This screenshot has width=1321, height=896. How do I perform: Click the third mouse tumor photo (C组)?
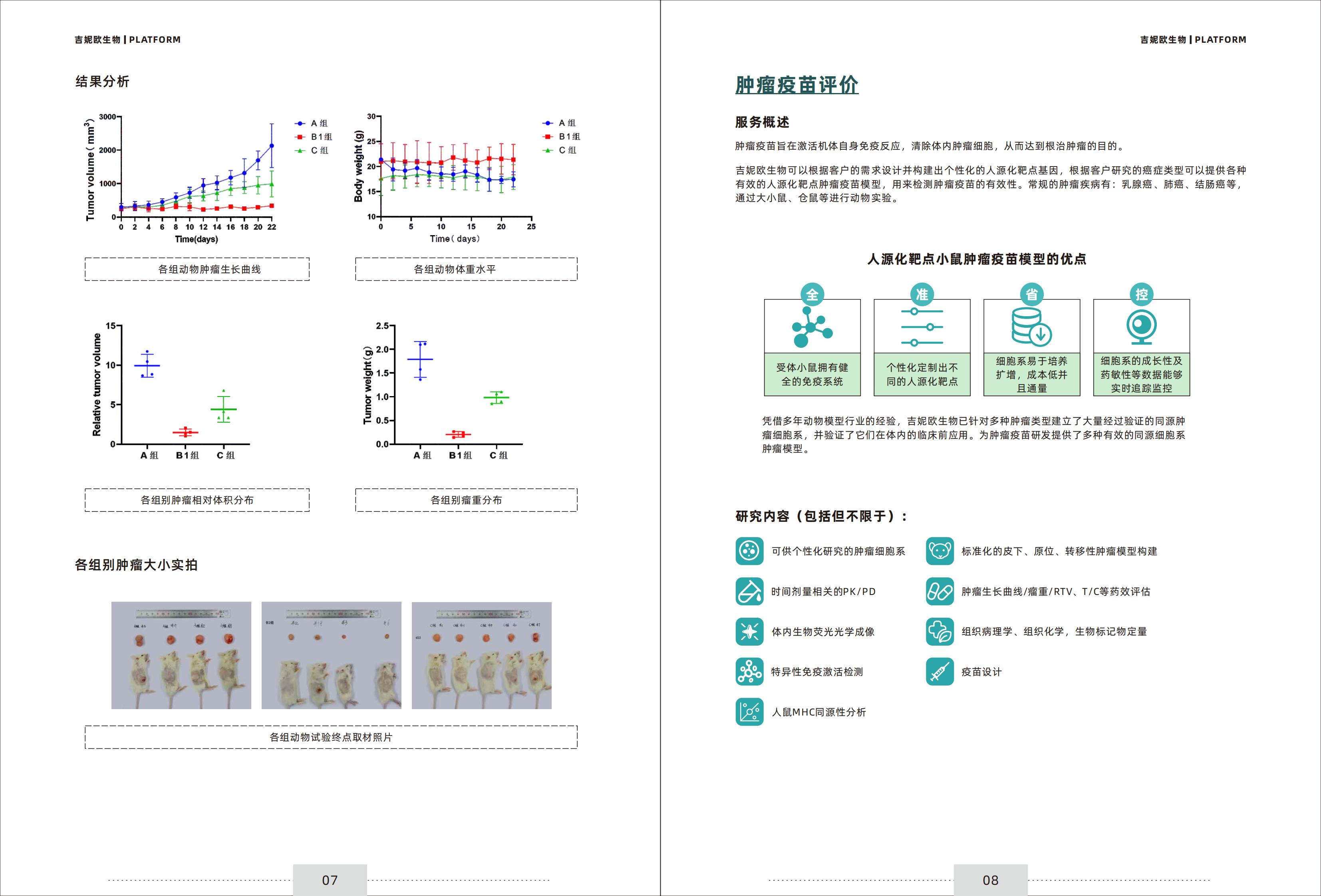coord(481,655)
